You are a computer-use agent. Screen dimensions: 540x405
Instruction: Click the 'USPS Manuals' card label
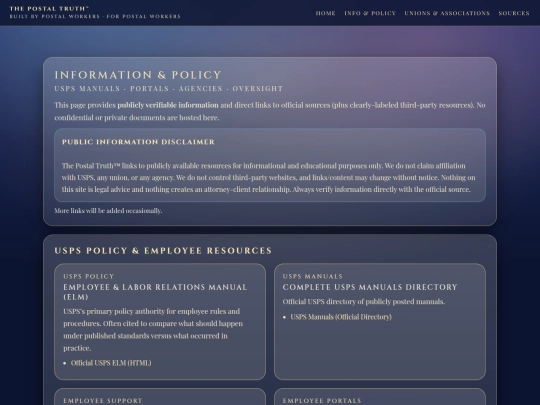[313, 276]
